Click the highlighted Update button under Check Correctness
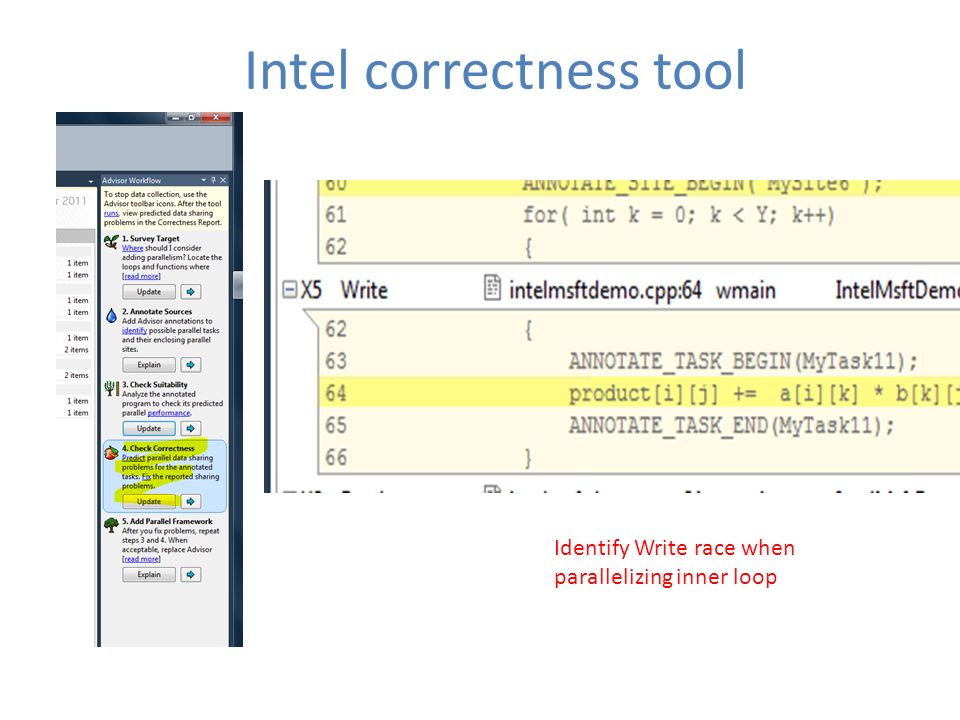The height and width of the screenshot is (720, 960). pos(149,501)
